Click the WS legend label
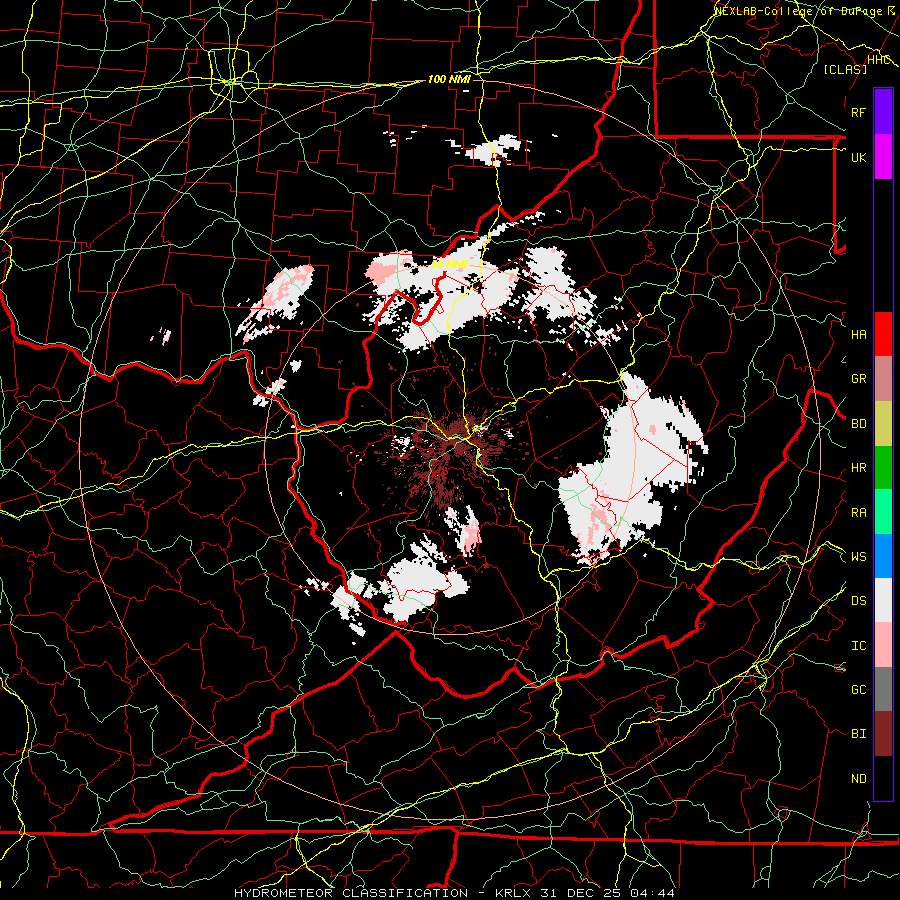The width and height of the screenshot is (900, 900). pos(858,557)
